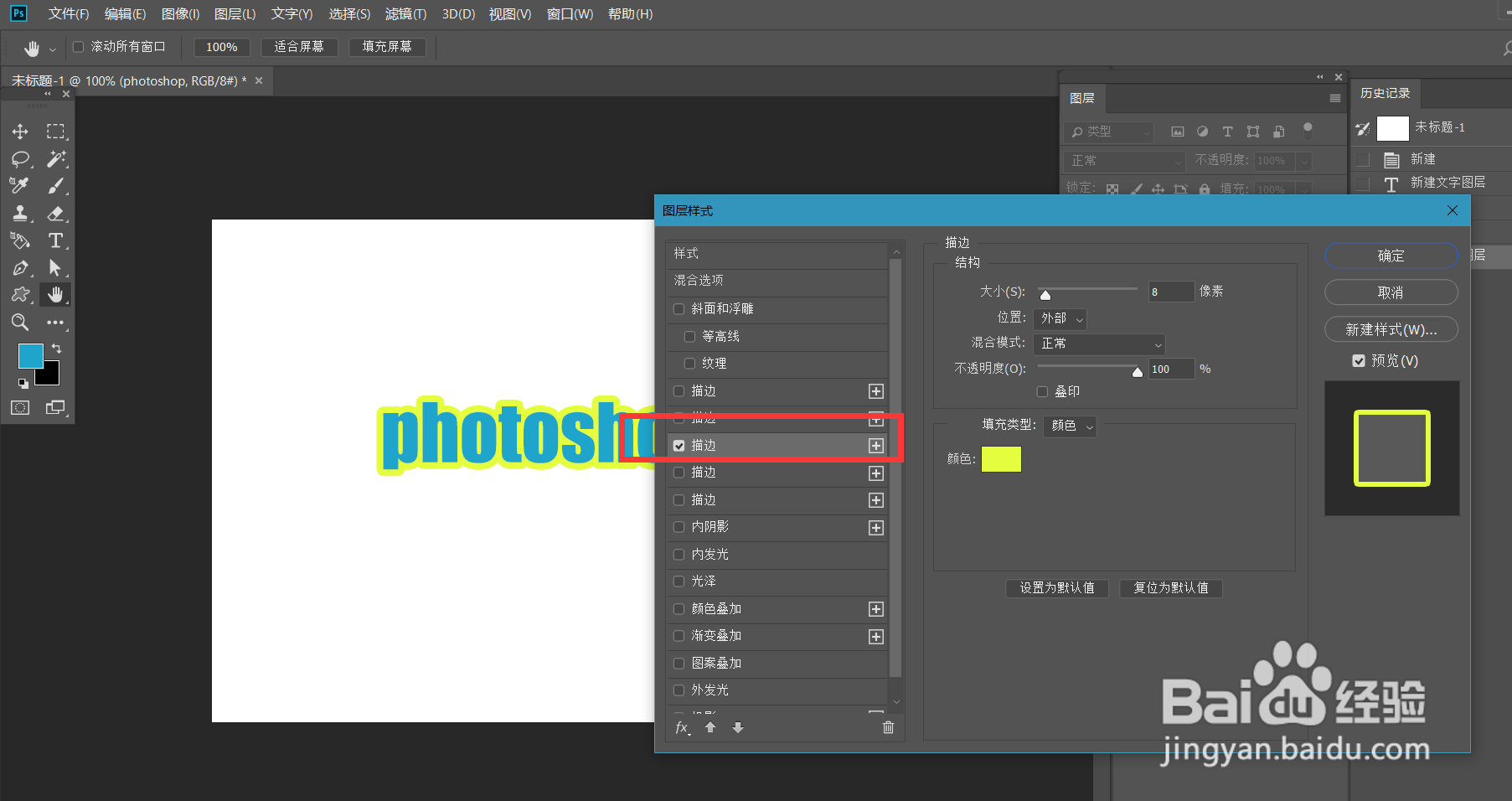Viewport: 1512px width, 801px height.
Task: Select the Path Selection tool
Action: [55, 267]
